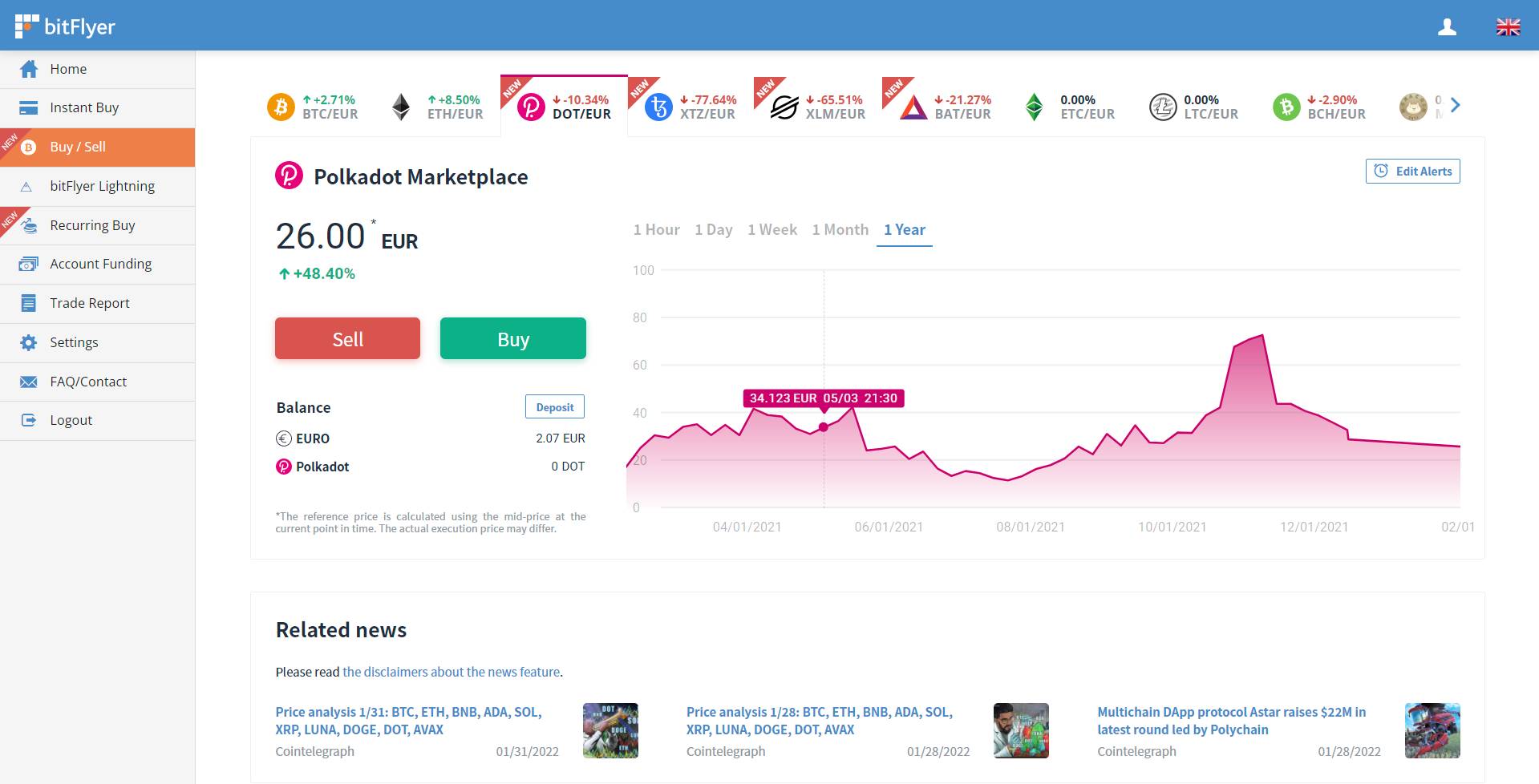Switch chart to 1 Day
The height and width of the screenshot is (784, 1539).
coord(714,230)
